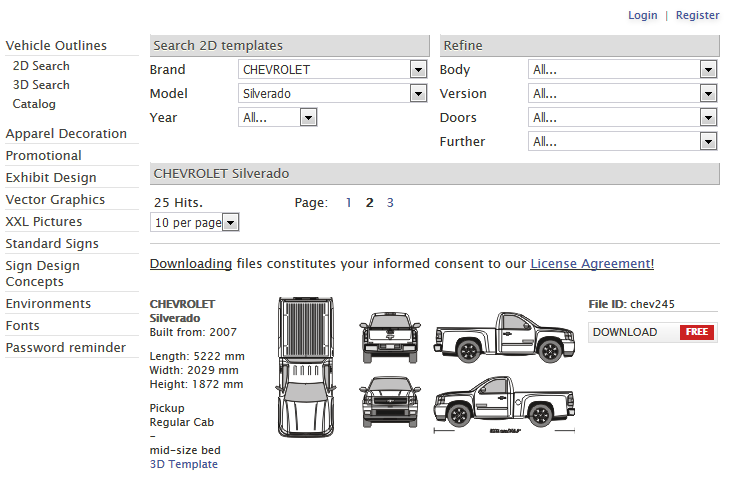Screen dimensions: 730x480
Task: Open the Brand dropdown showing CHEVROLET
Action: point(332,70)
